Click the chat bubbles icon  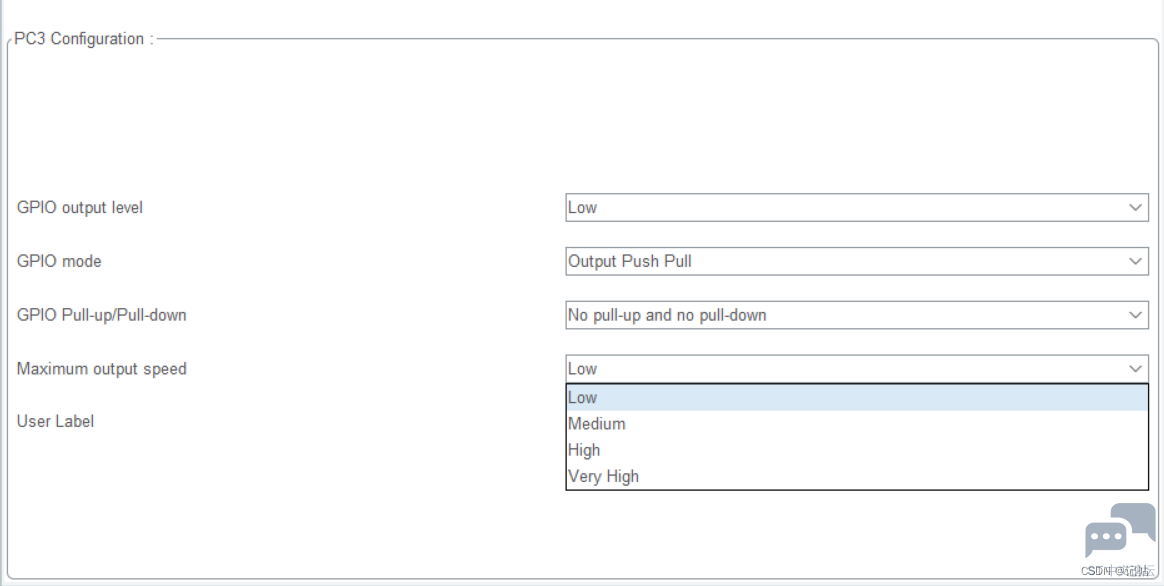pos(1120,530)
